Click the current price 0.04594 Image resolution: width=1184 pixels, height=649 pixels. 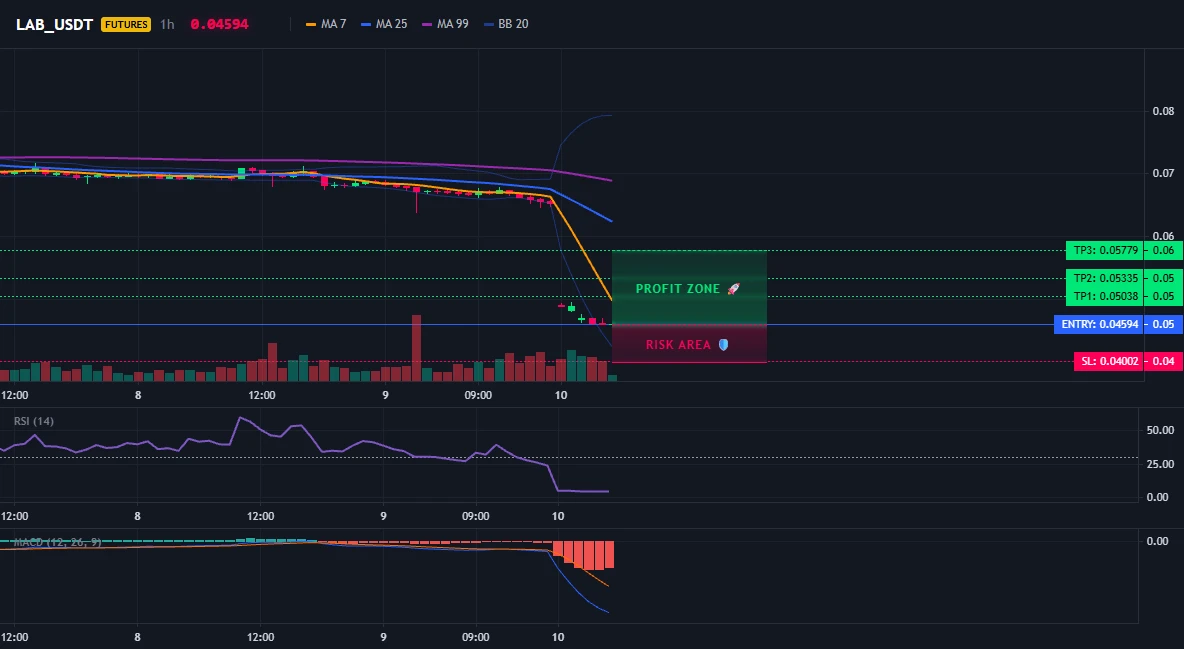tap(219, 24)
